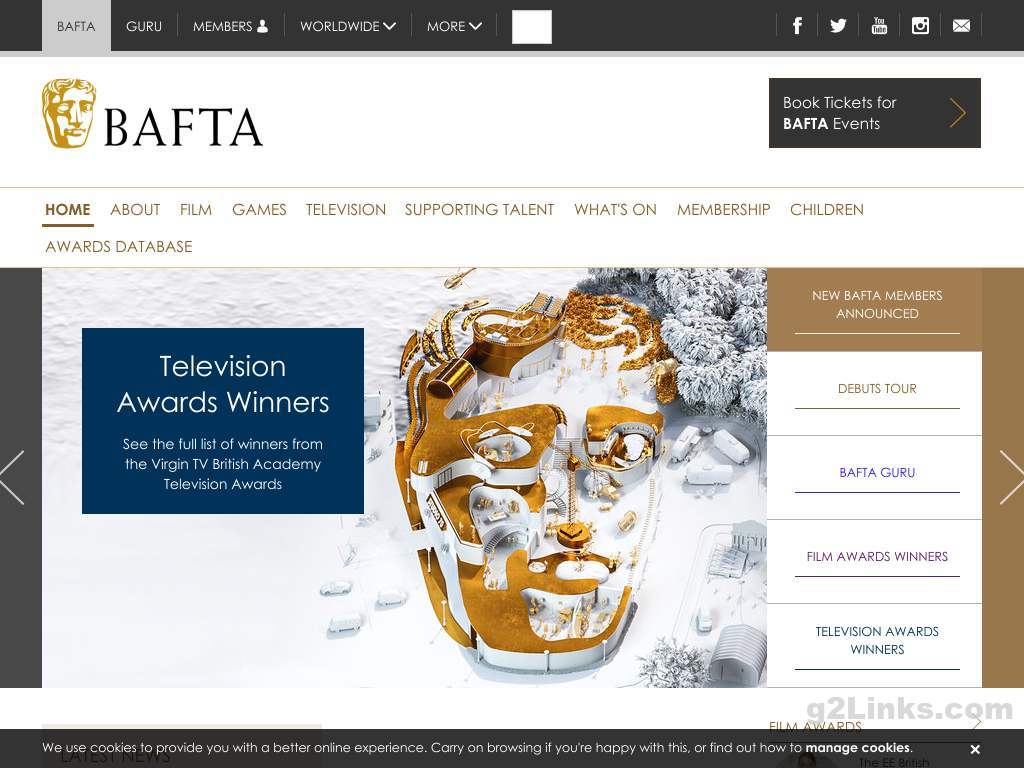Click the white search box
The height and width of the screenshot is (768, 1024).
tap(532, 27)
